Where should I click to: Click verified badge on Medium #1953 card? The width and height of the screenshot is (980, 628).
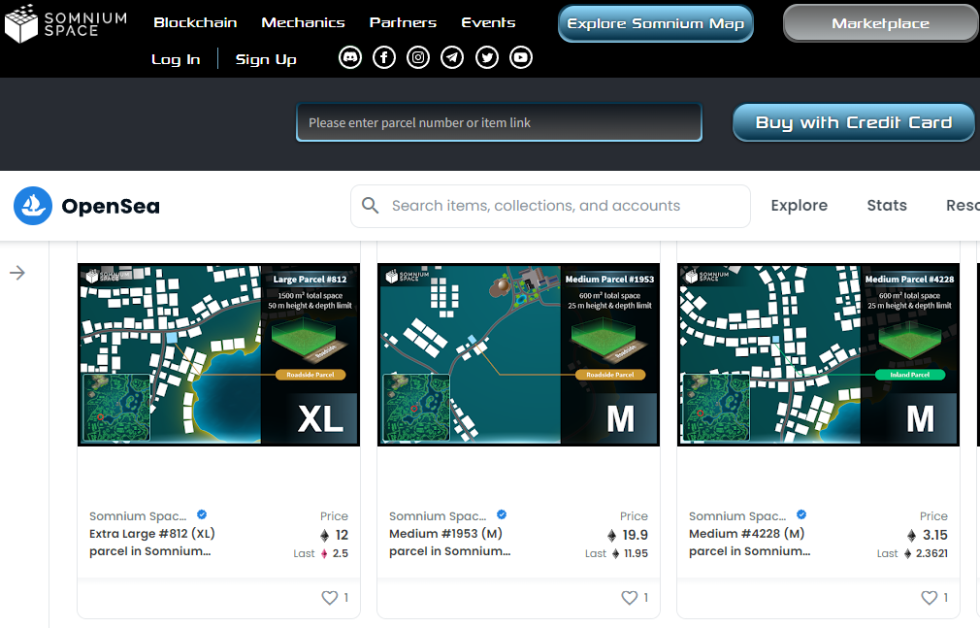click(x=501, y=515)
